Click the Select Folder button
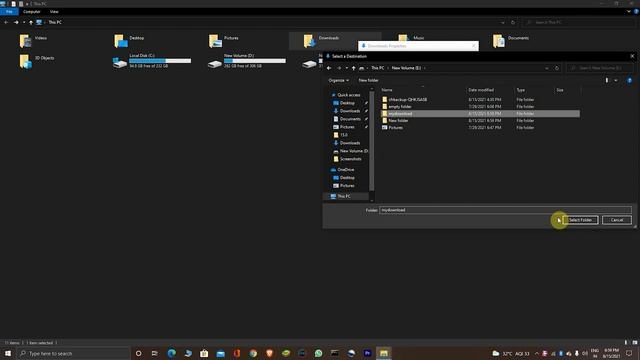The width and height of the screenshot is (640, 360). coord(580,220)
